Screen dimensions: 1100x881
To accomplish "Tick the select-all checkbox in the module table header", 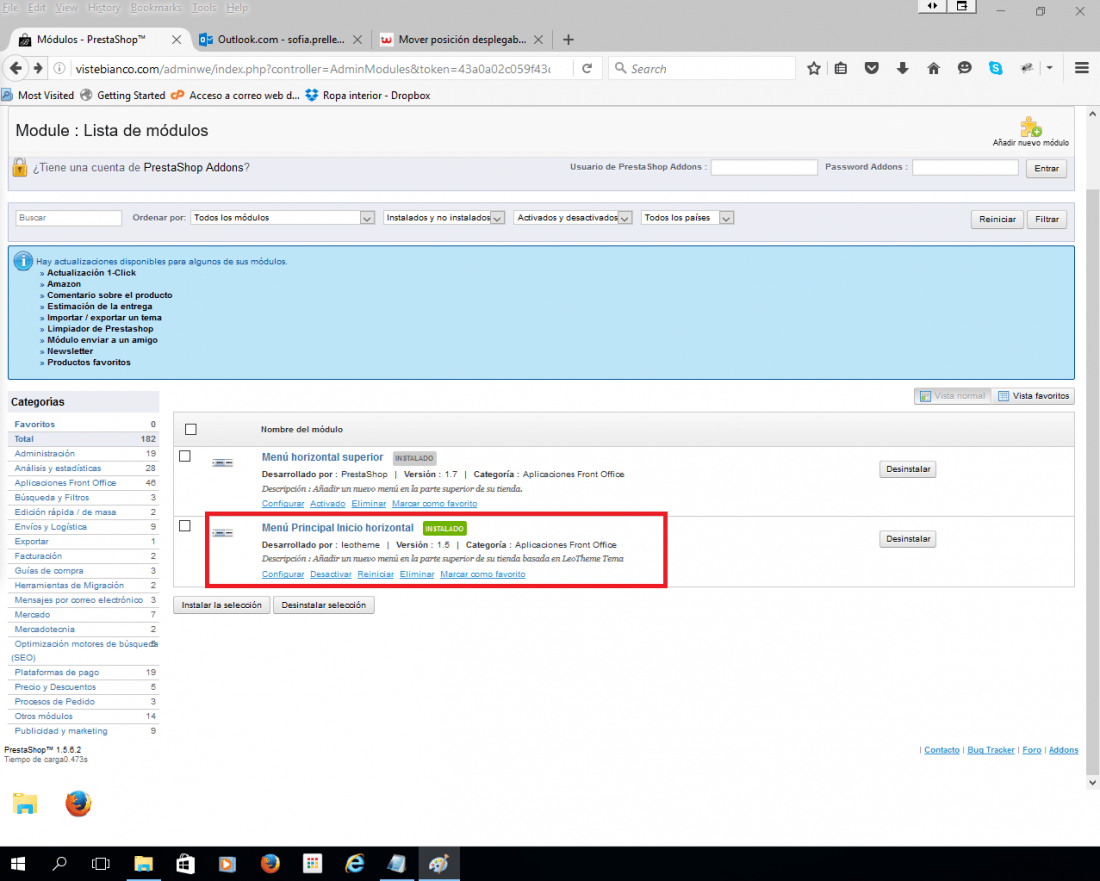I will pos(191,429).
